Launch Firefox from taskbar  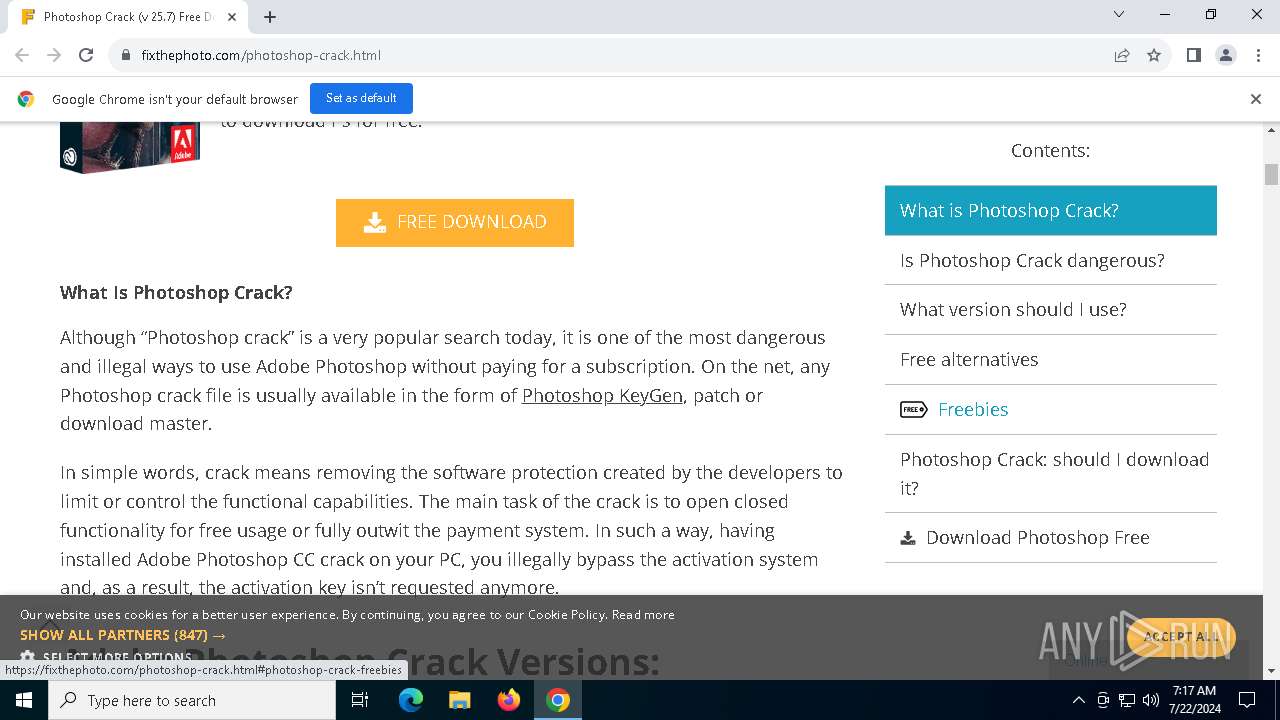point(509,700)
